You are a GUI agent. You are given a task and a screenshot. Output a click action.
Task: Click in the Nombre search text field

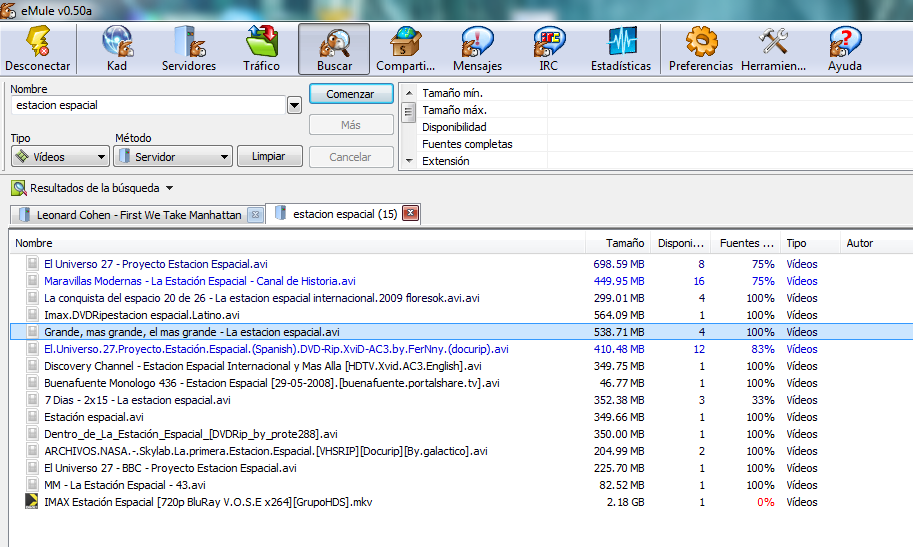pos(148,105)
